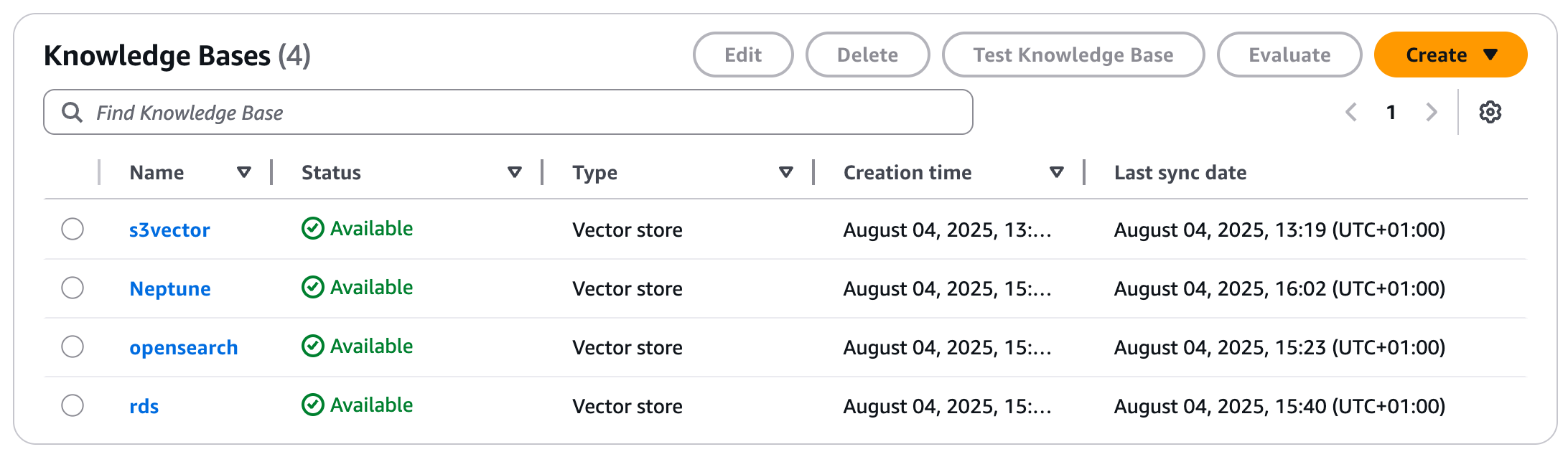Select the rds radio button
The height and width of the screenshot is (462, 1568).
(x=73, y=405)
